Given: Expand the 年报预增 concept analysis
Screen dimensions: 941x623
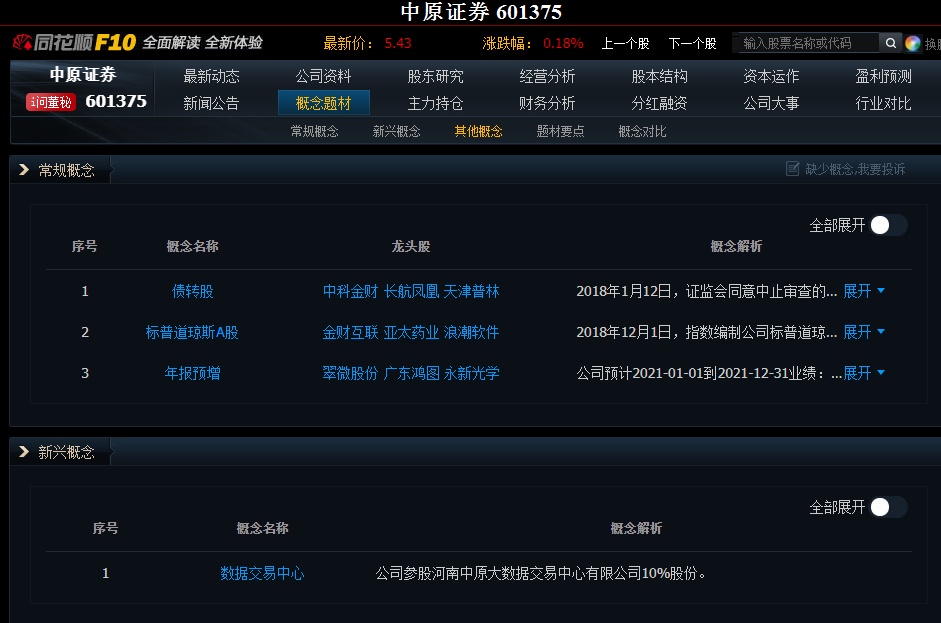Looking at the screenshot, I should pos(864,373).
